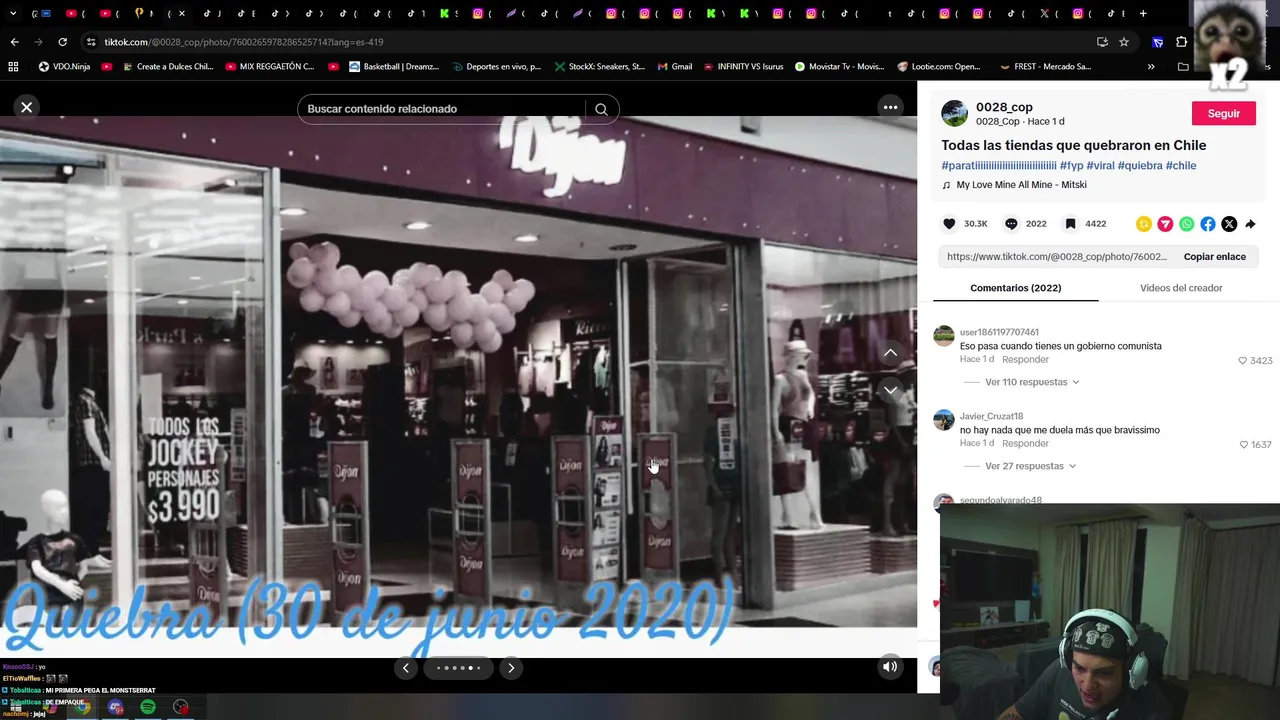
Task: Reply to the bravissimo comment
Action: [x=1025, y=443]
